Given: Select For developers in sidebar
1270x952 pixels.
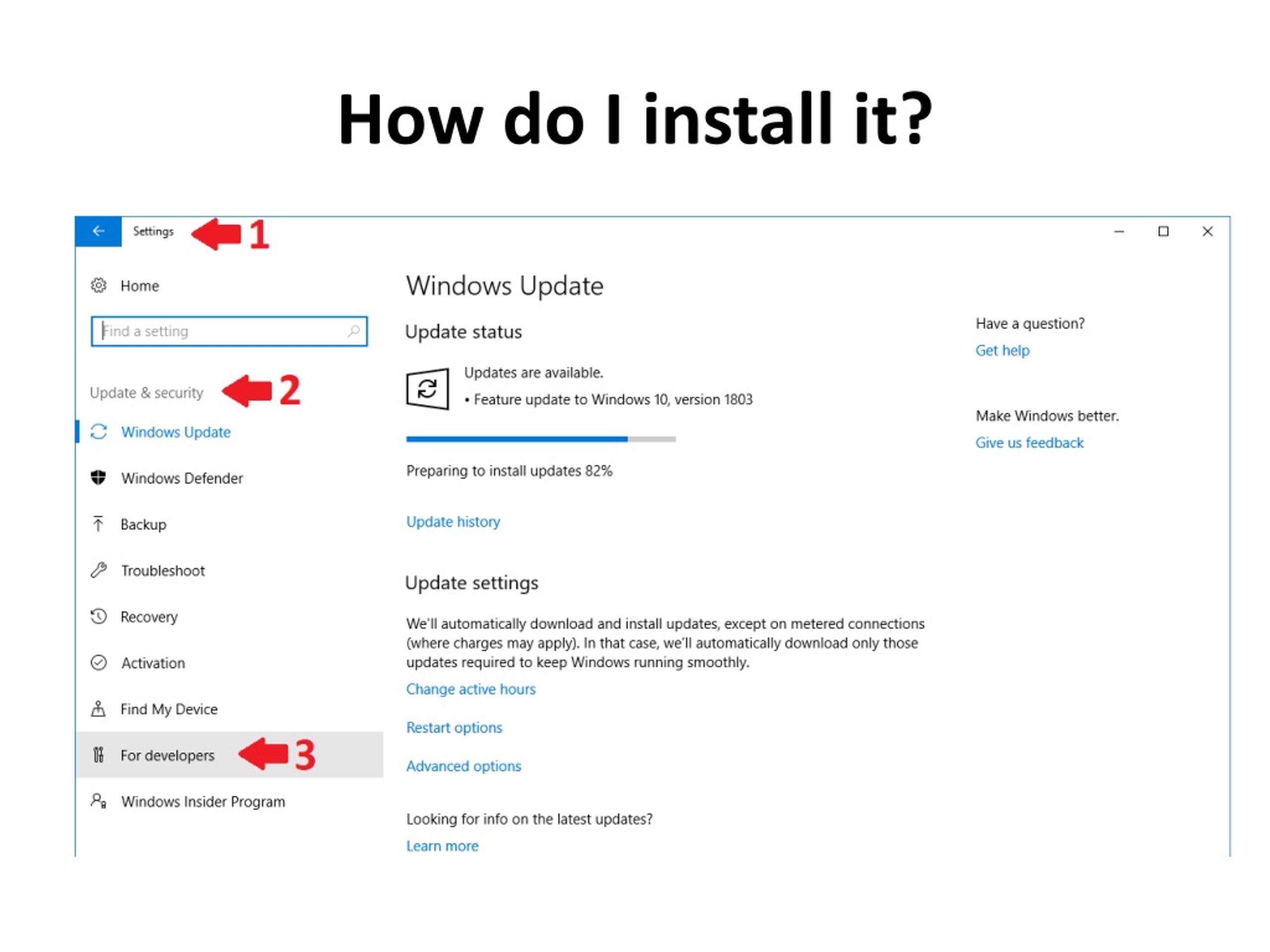Looking at the screenshot, I should [x=230, y=755].
